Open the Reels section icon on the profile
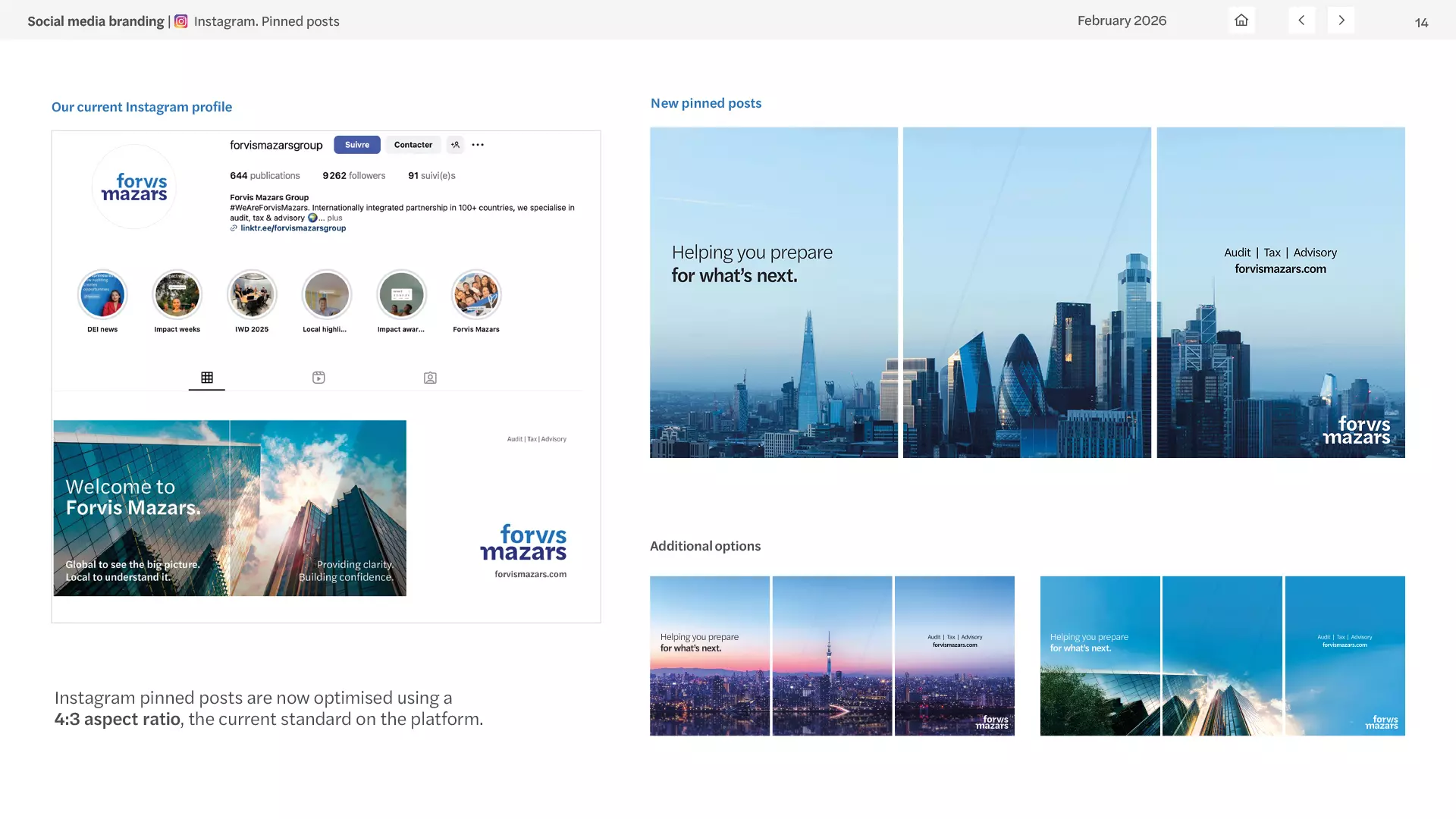Image resolution: width=1456 pixels, height=819 pixels. 318,377
